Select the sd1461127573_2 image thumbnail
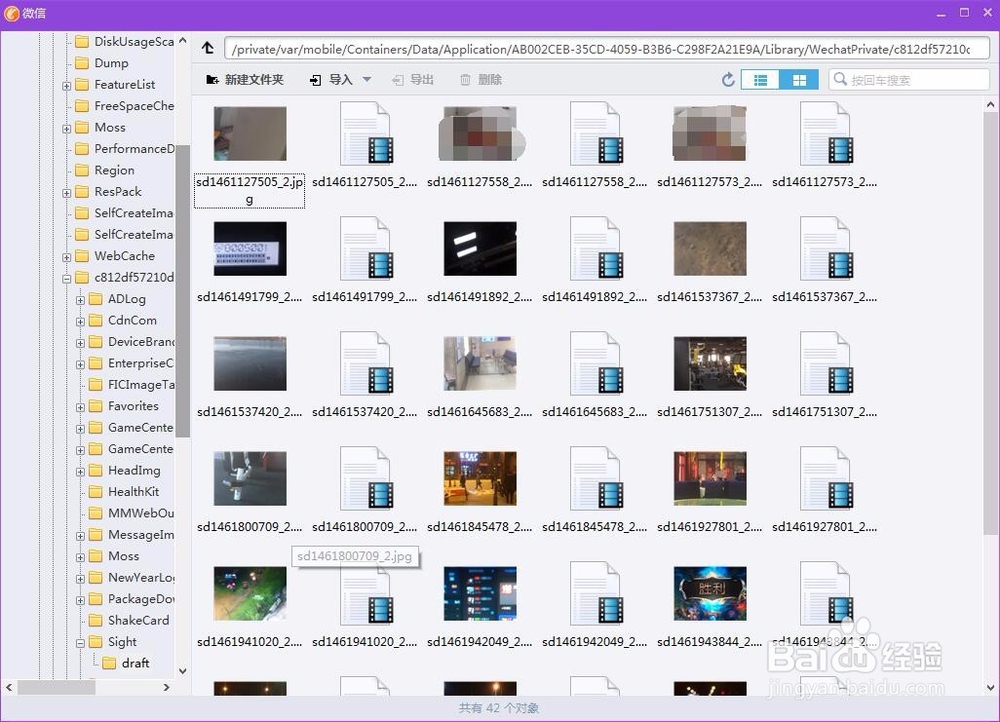 [x=710, y=133]
